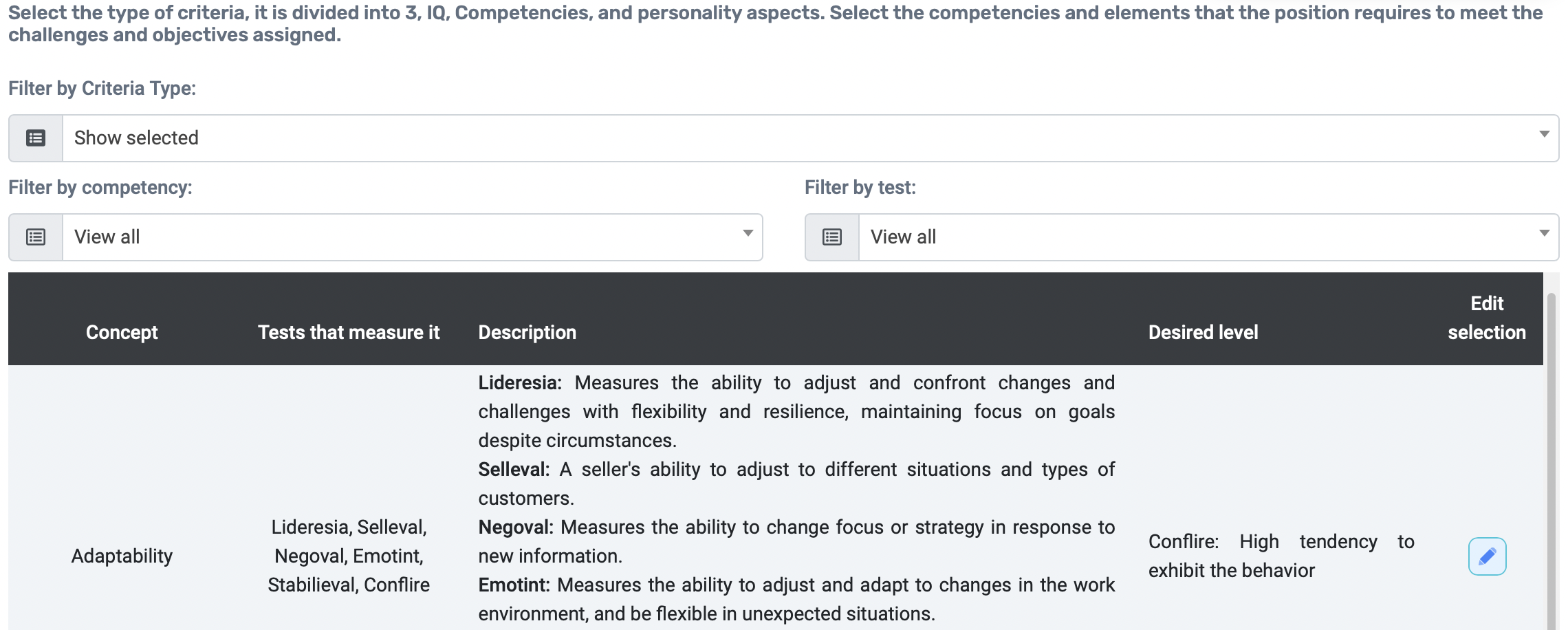The height and width of the screenshot is (630, 1568).
Task: Select the Adaptability concept cell
Action: pos(122,556)
